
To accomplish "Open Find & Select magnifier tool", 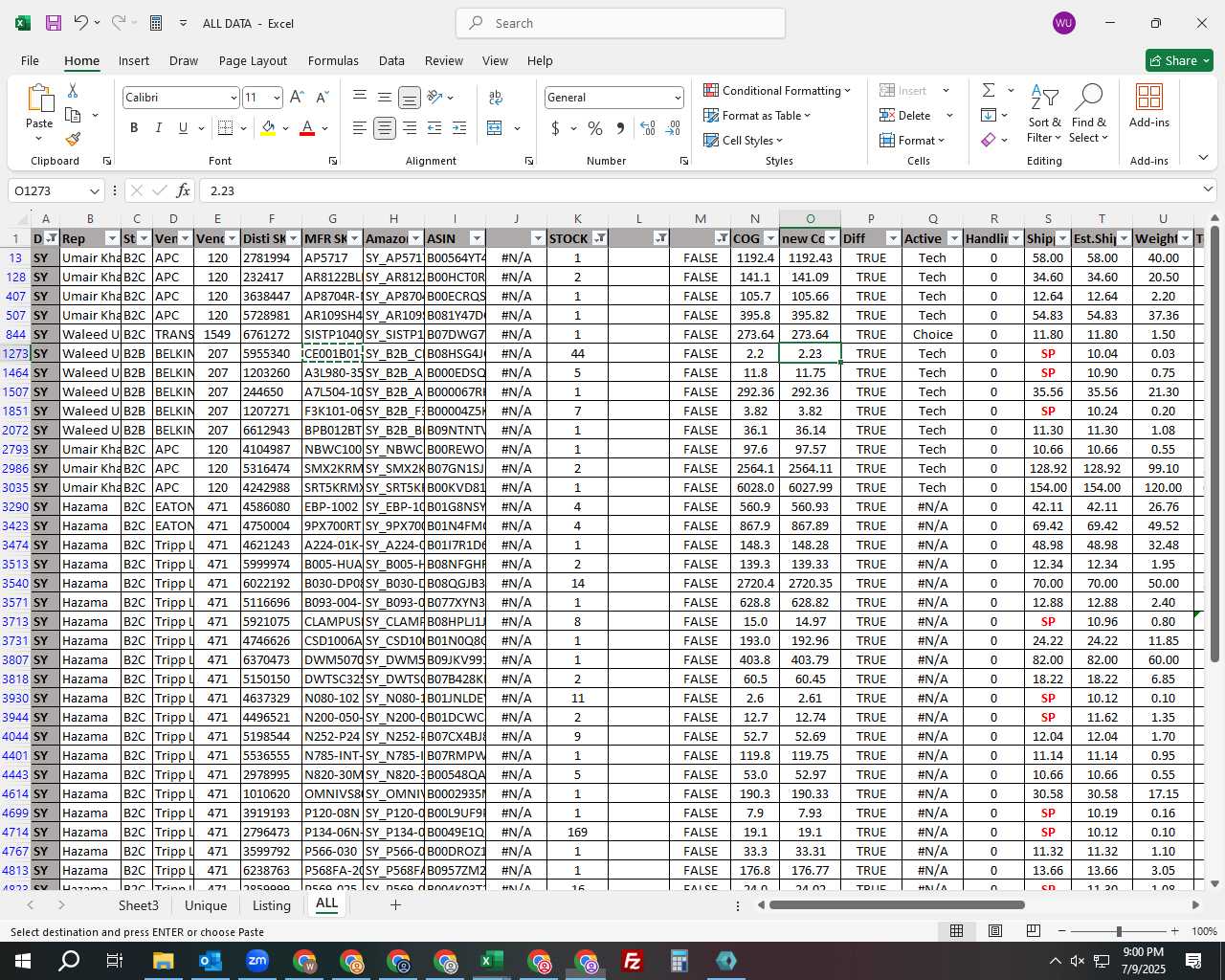I will pos(1089,114).
